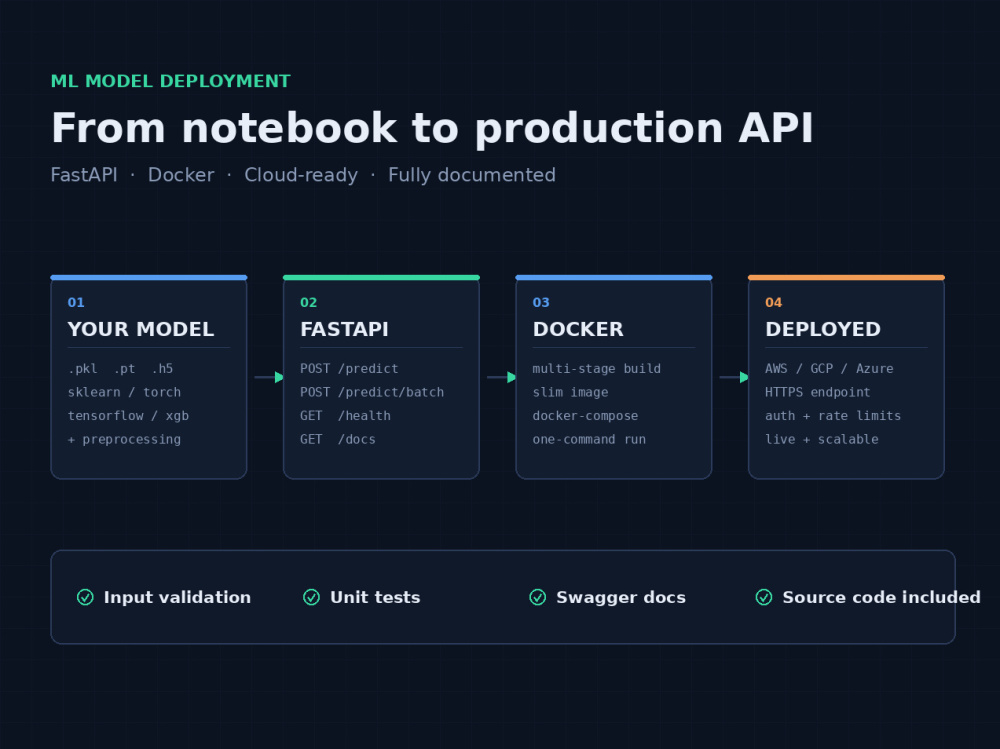Click the GET /health line
The image size is (1000, 749).
(346, 416)
